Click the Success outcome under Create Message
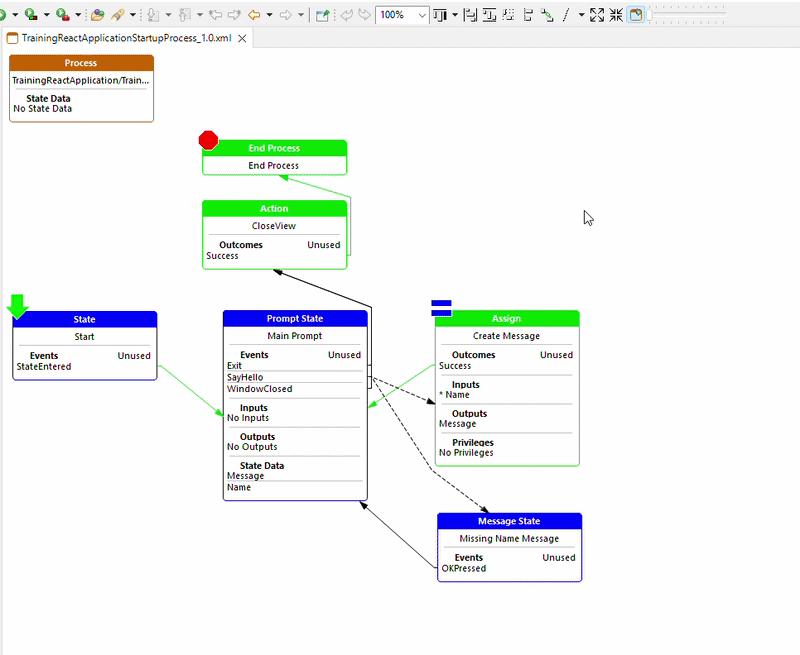Viewport: 800px width, 655px height. [455, 366]
